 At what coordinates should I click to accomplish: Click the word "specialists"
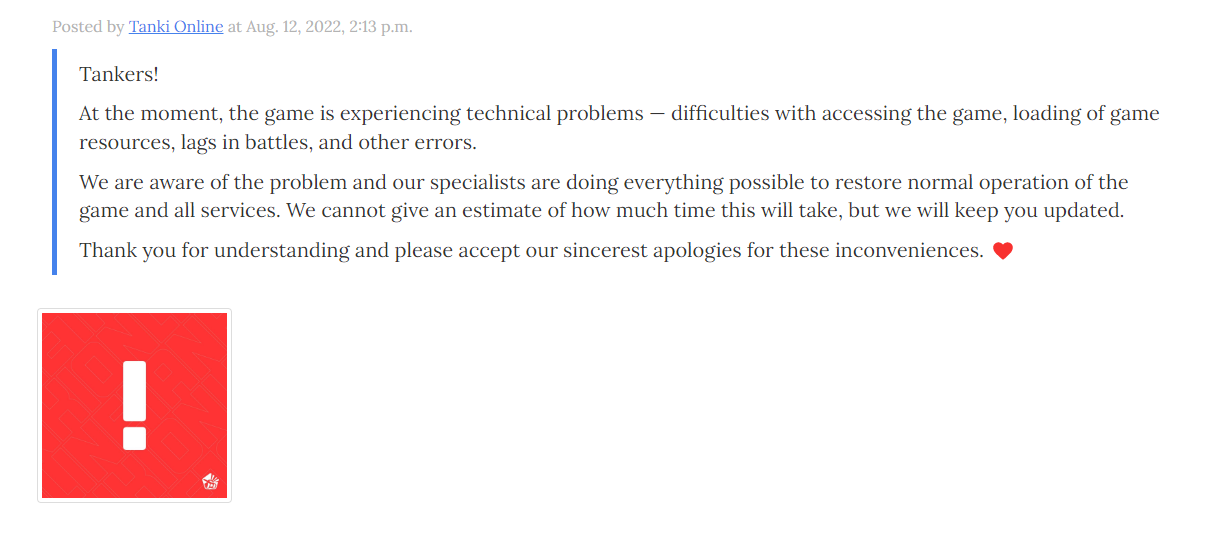(478, 183)
